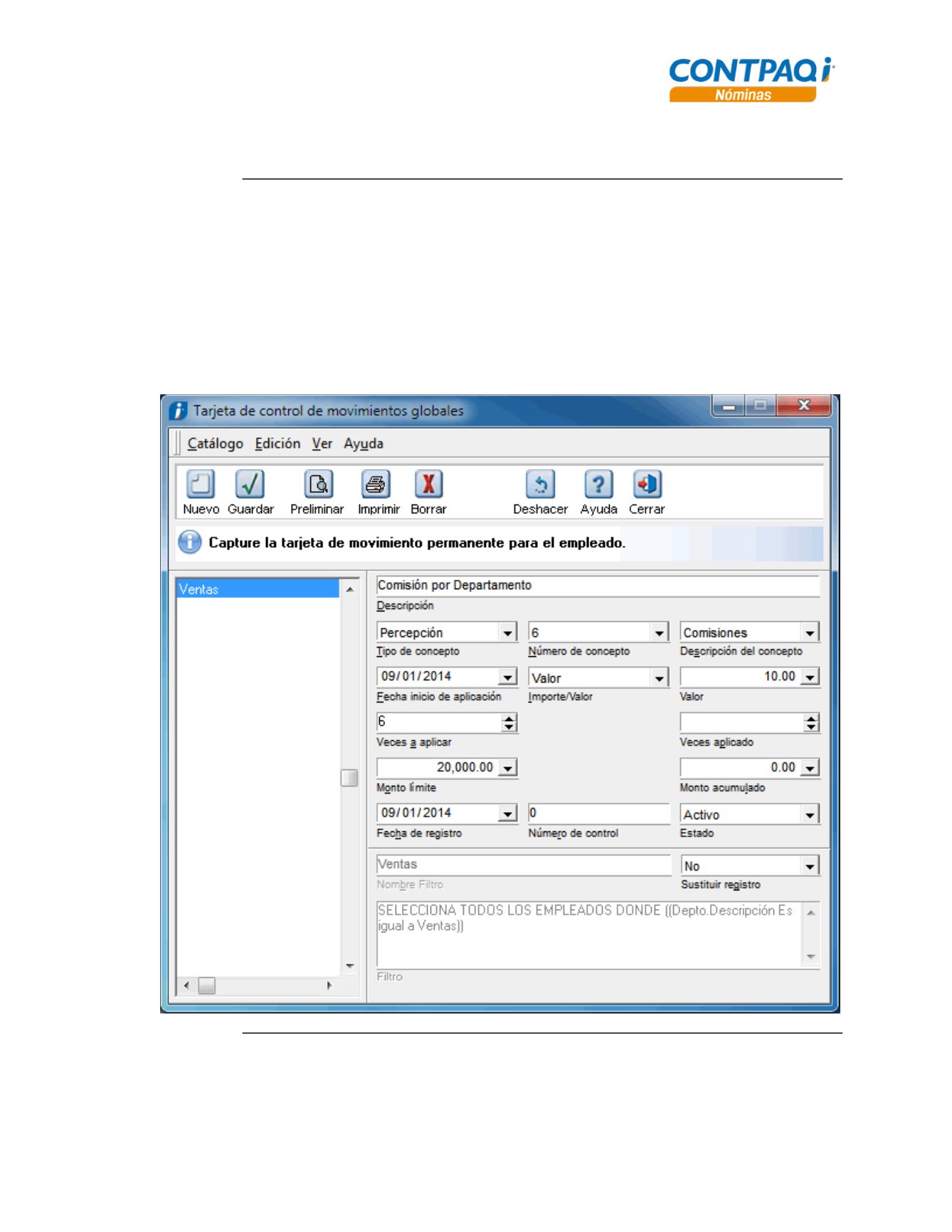This screenshot has width=952, height=1232.
Task: Undo changes with Deshacer icon
Action: point(540,485)
